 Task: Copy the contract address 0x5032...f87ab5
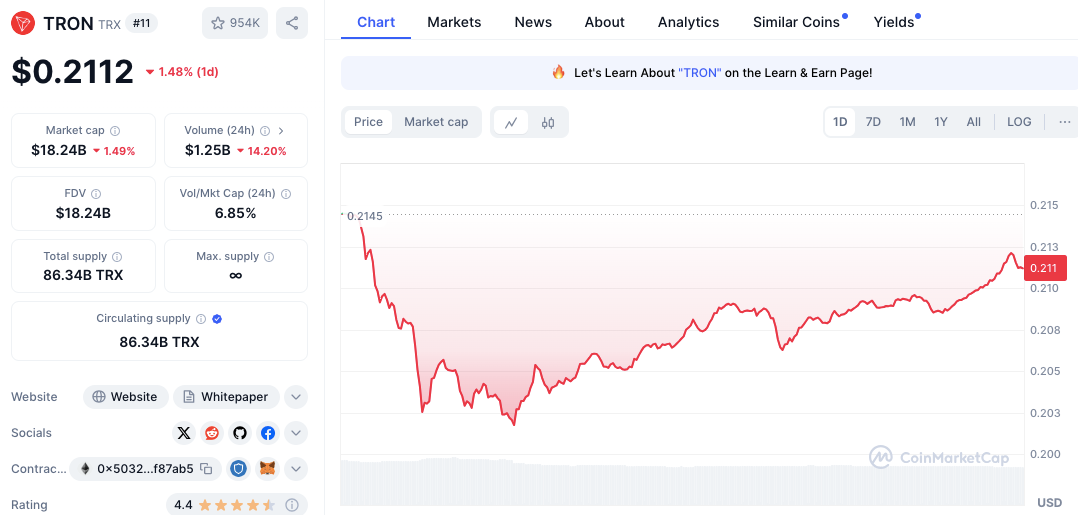click(206, 469)
